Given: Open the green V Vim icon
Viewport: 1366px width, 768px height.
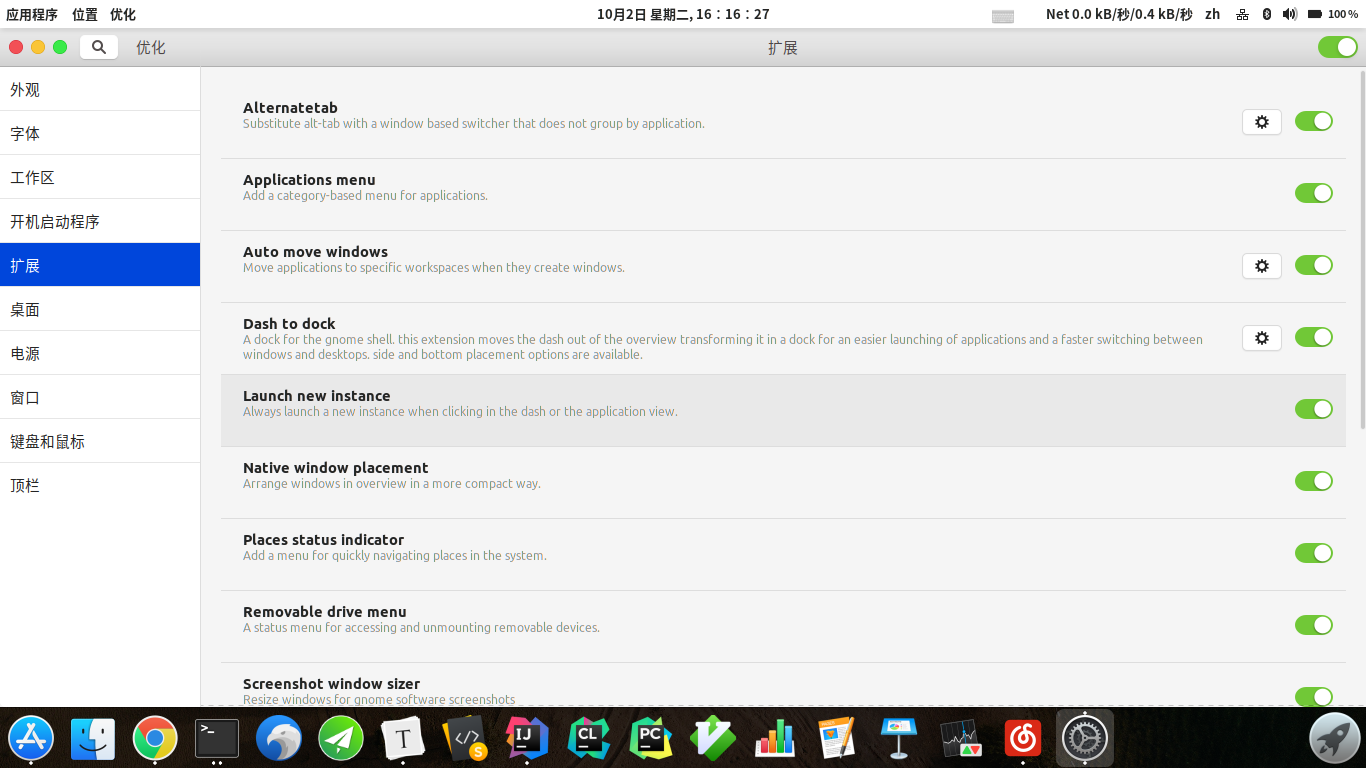Looking at the screenshot, I should 713,739.
